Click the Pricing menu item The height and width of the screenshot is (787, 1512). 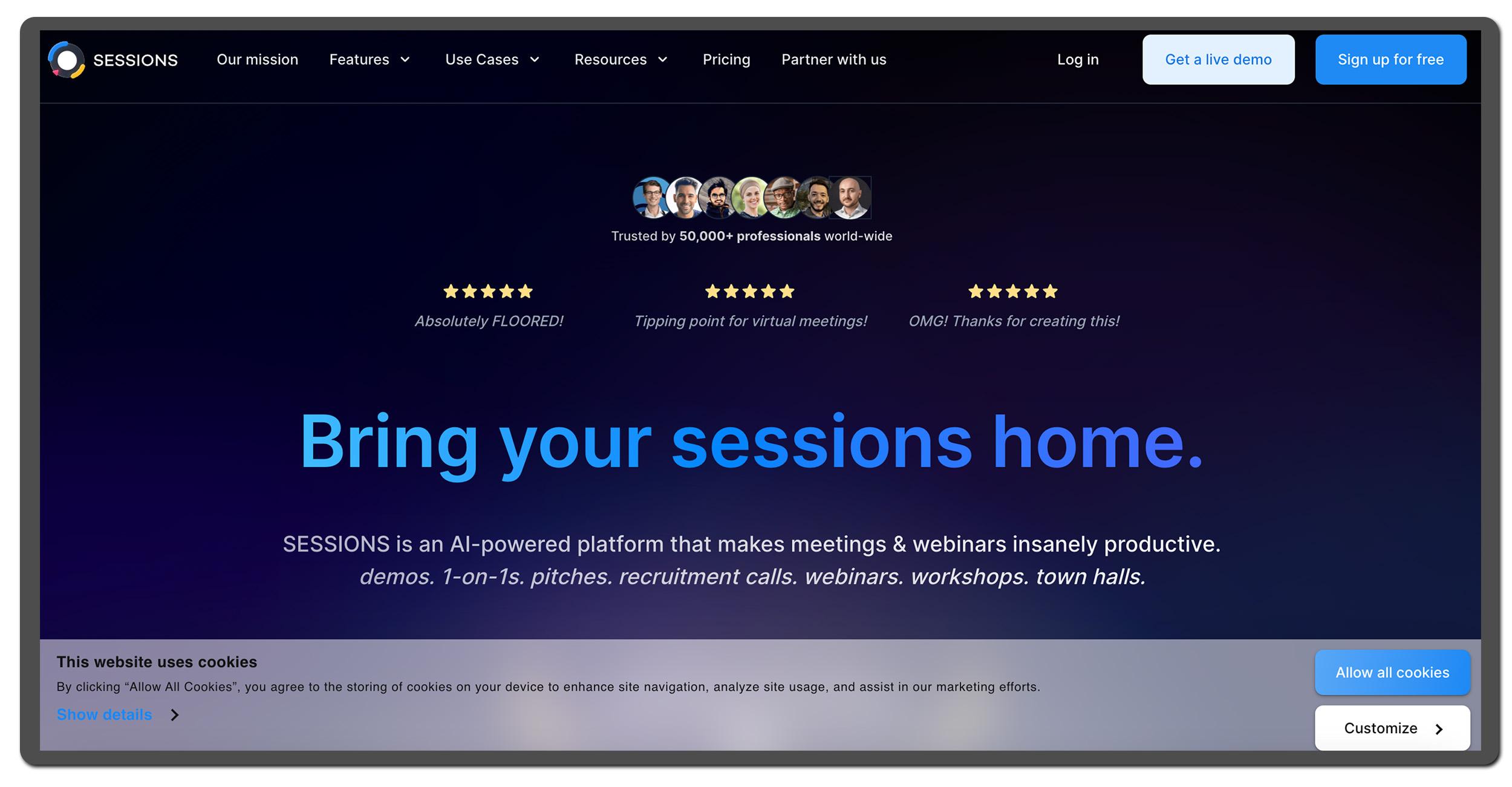coord(726,59)
